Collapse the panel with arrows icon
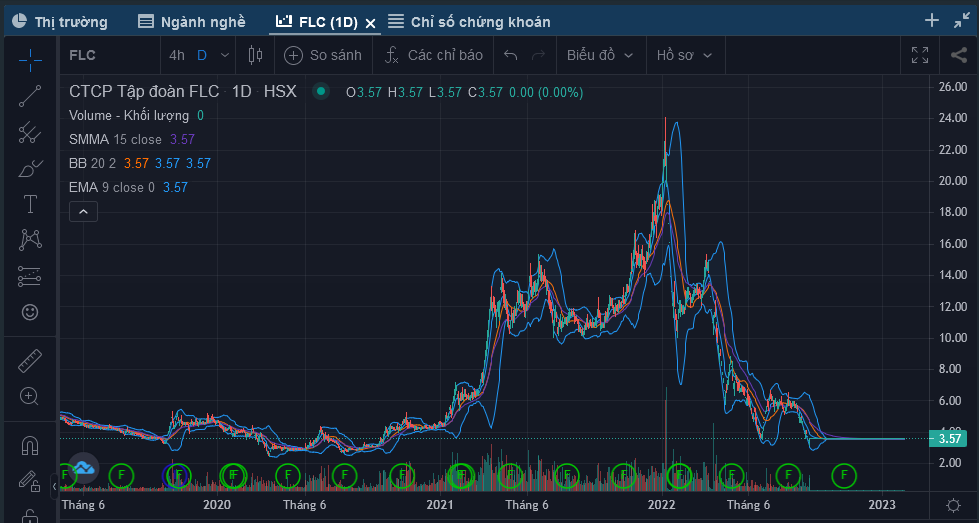Viewport: 979px width, 523px height. tap(962, 21)
